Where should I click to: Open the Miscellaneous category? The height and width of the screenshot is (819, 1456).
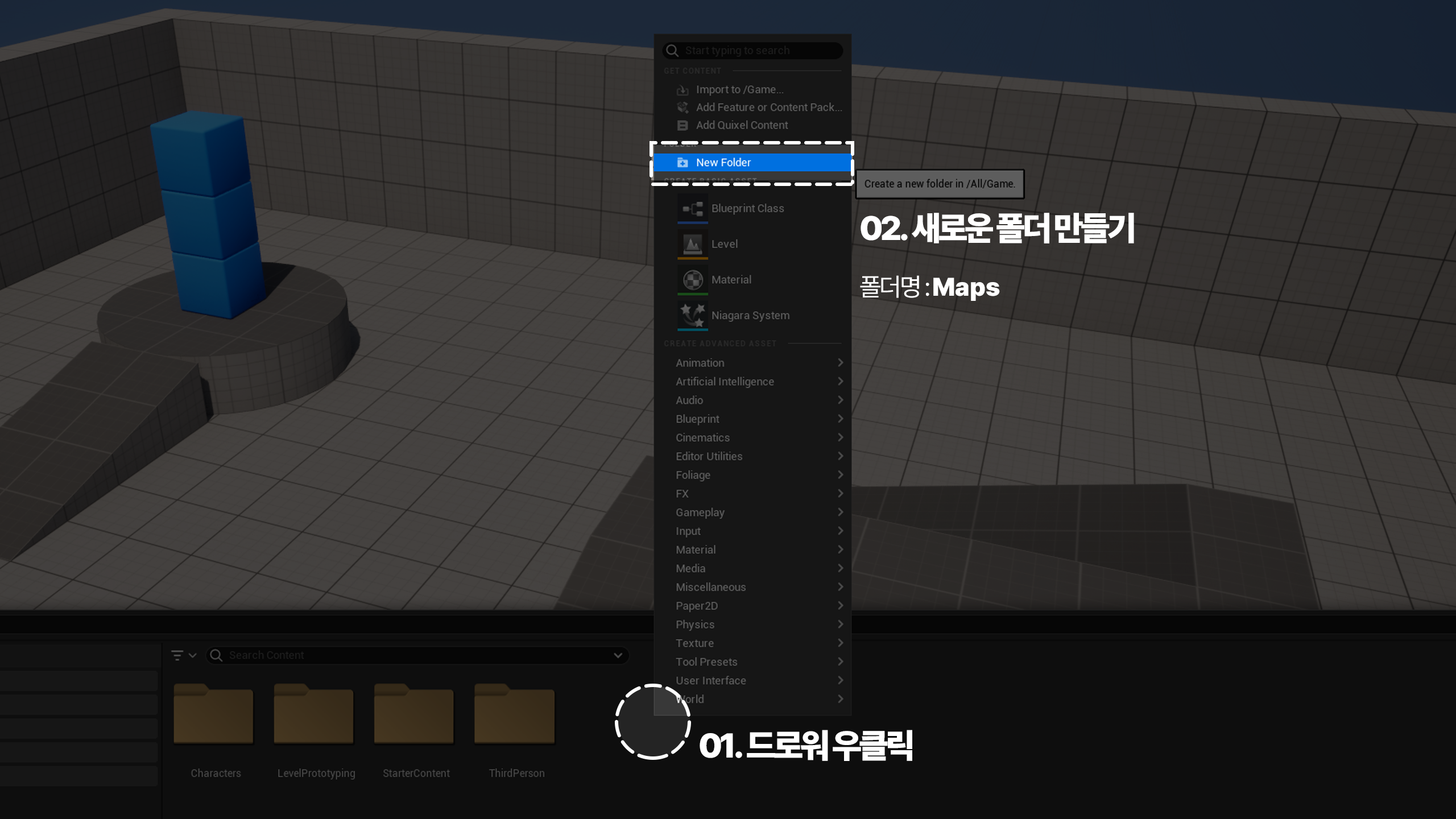coord(752,587)
